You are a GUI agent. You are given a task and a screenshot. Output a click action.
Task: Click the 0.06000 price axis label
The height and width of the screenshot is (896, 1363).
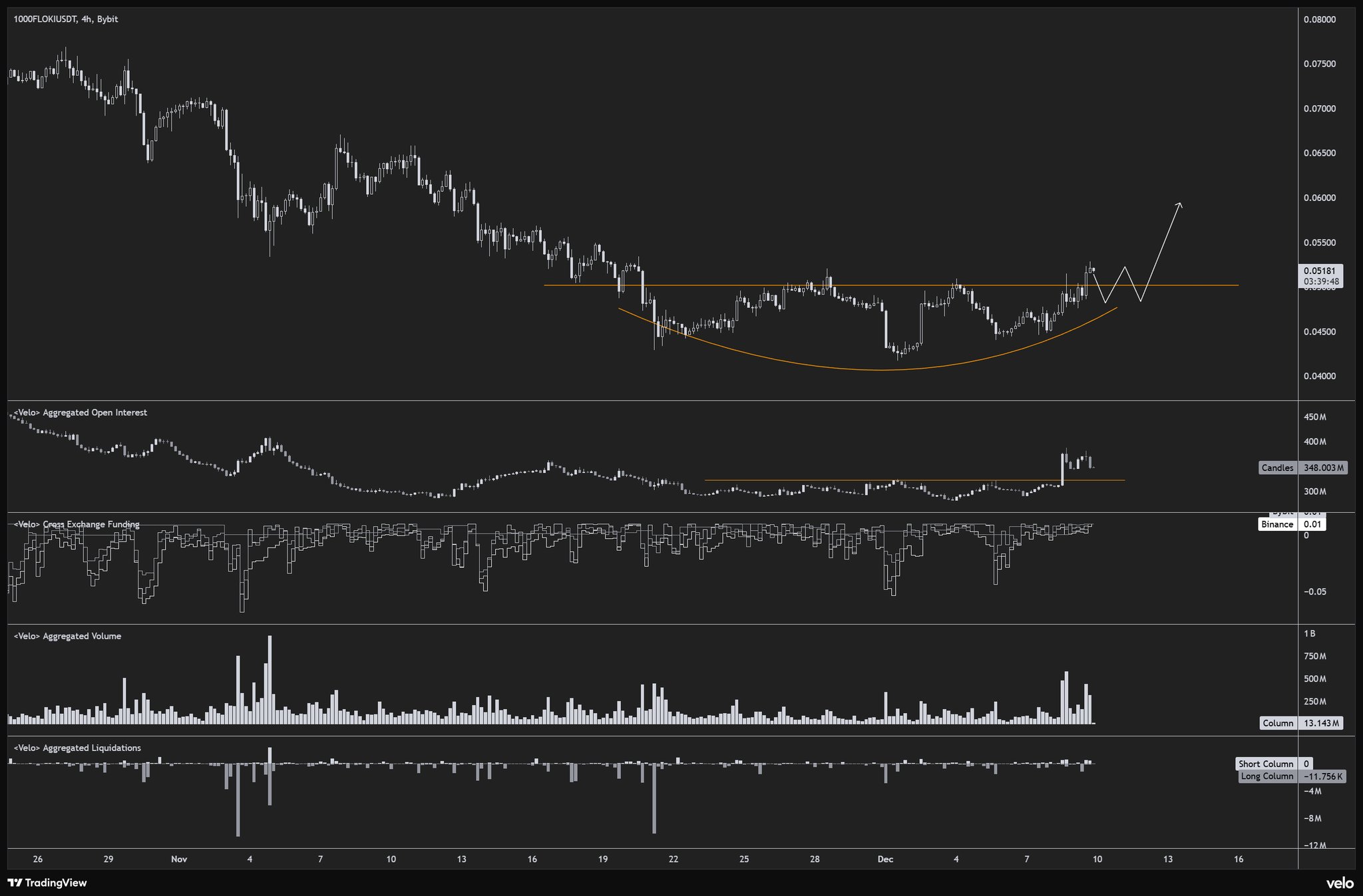pyautogui.click(x=1319, y=198)
